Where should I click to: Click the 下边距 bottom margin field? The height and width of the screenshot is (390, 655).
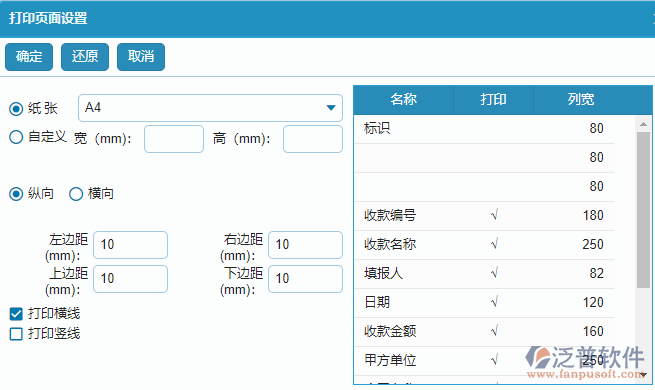point(305,279)
